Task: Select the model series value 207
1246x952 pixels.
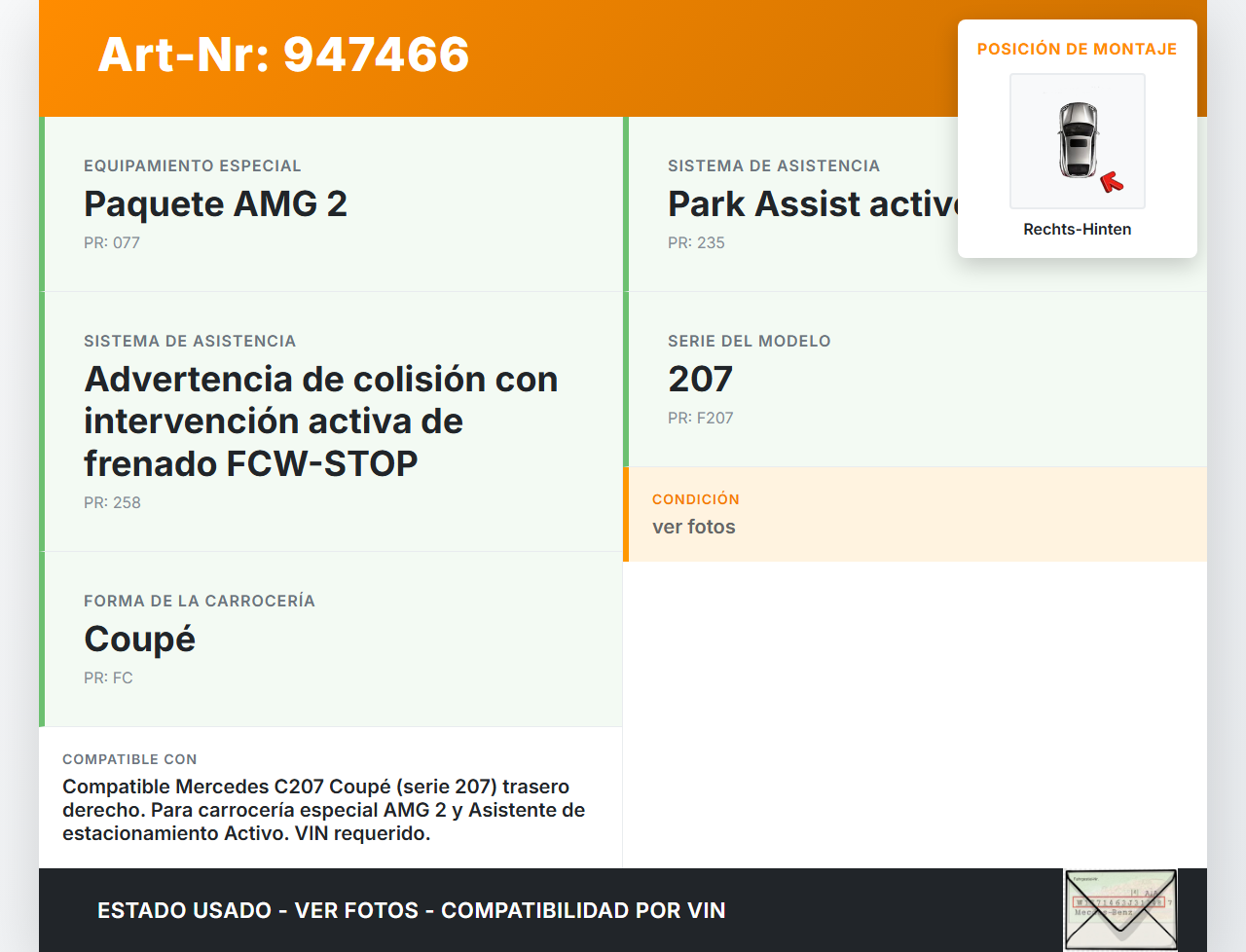Action: (x=700, y=380)
